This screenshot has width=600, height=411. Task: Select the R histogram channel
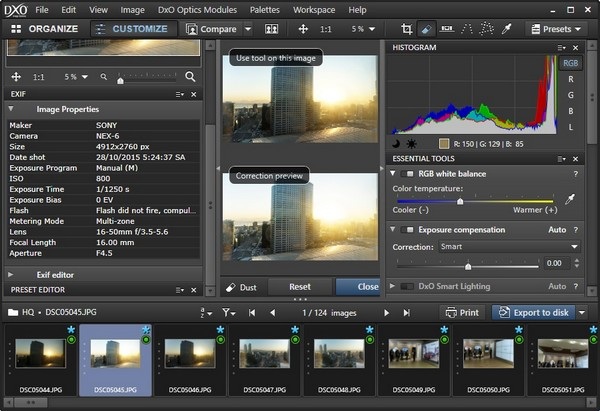(x=571, y=79)
